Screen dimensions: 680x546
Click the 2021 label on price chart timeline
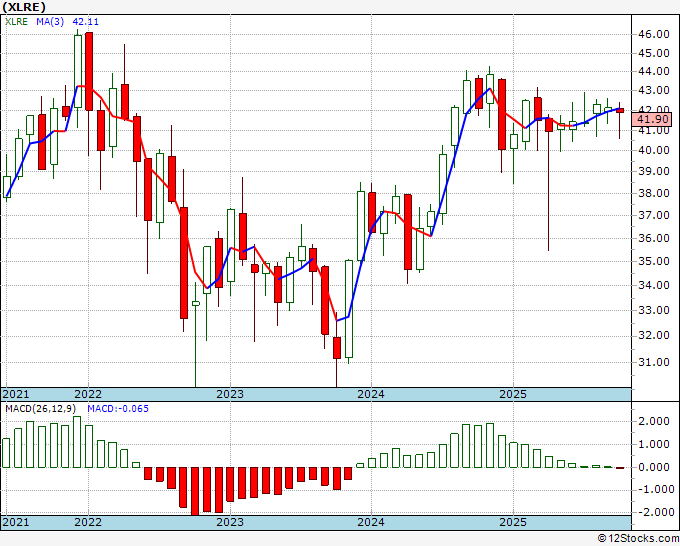[x=16, y=394]
